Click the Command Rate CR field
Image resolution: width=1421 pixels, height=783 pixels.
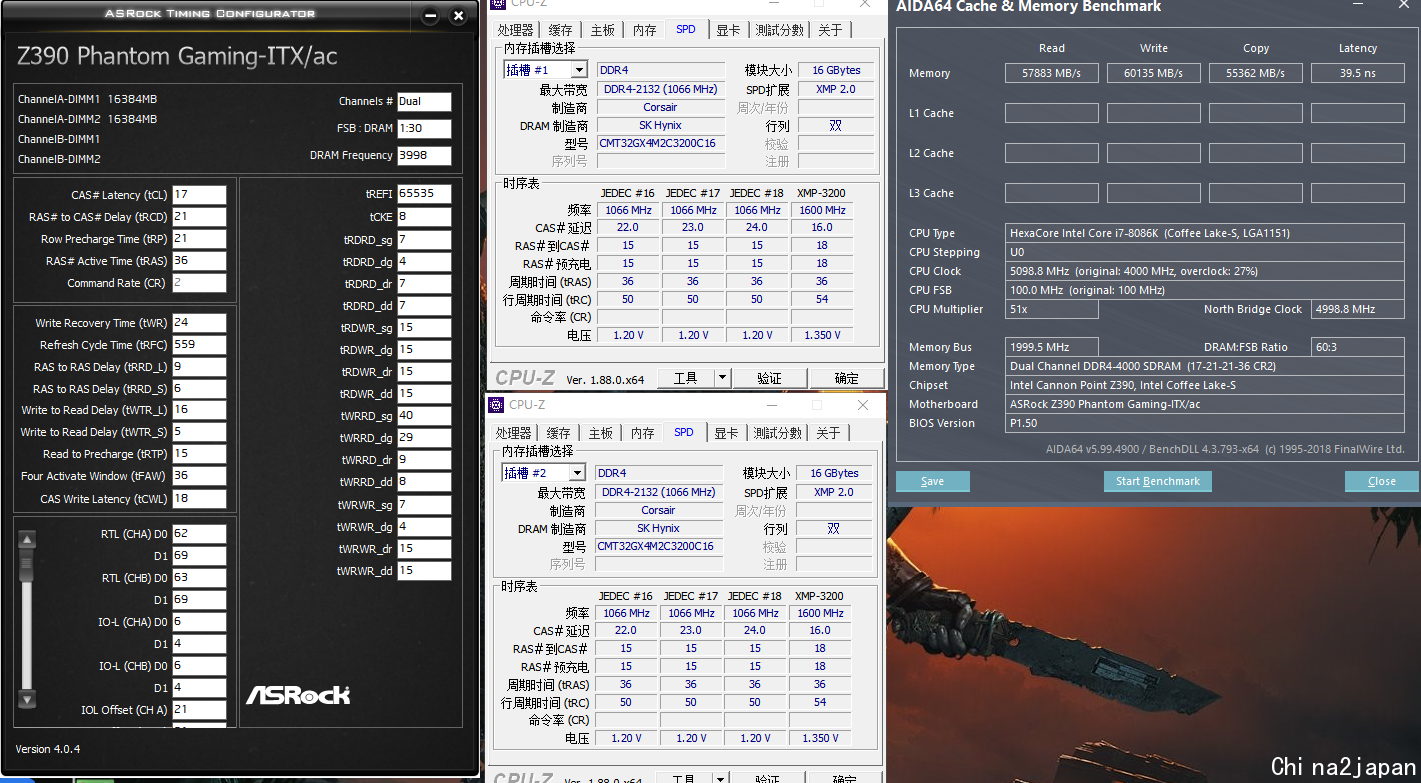199,283
